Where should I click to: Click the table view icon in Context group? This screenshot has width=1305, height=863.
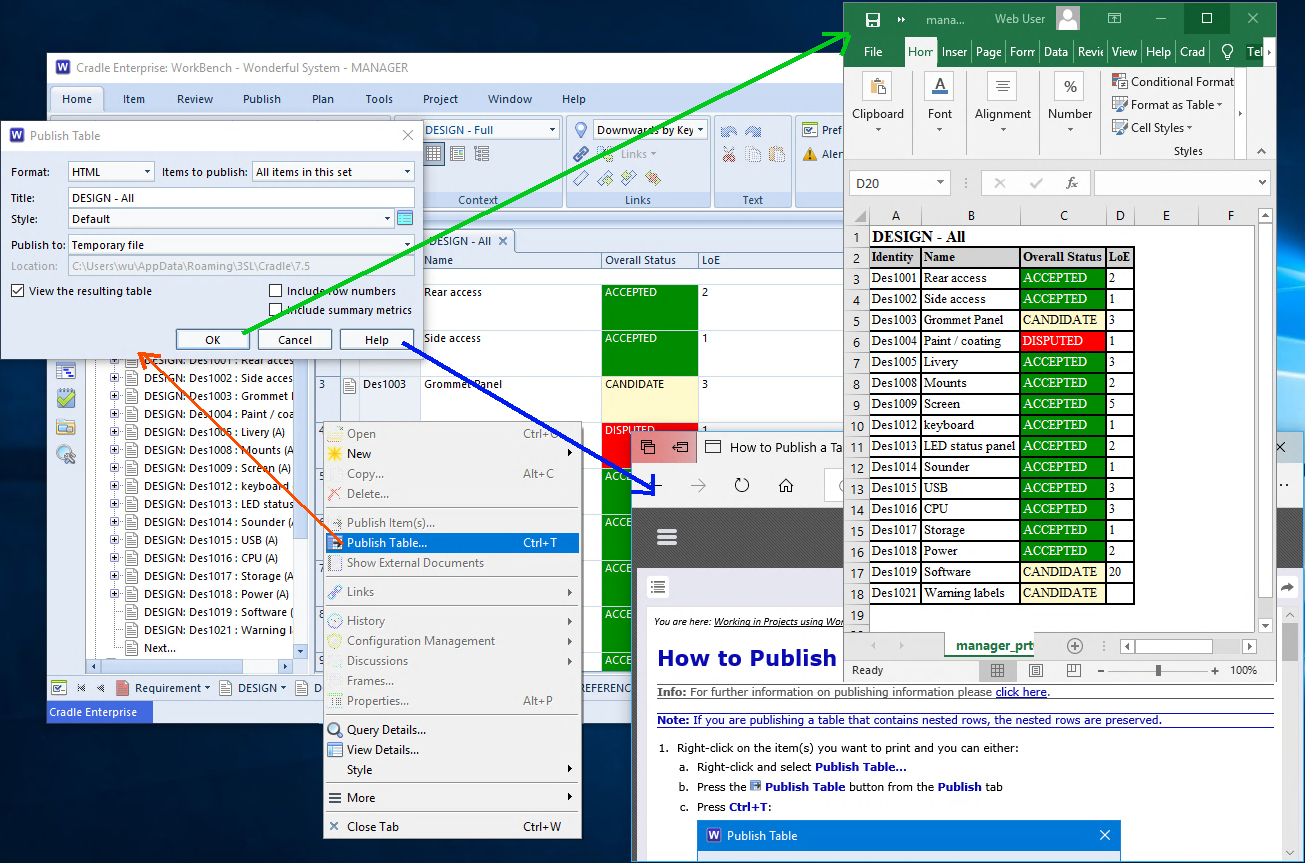(x=434, y=153)
